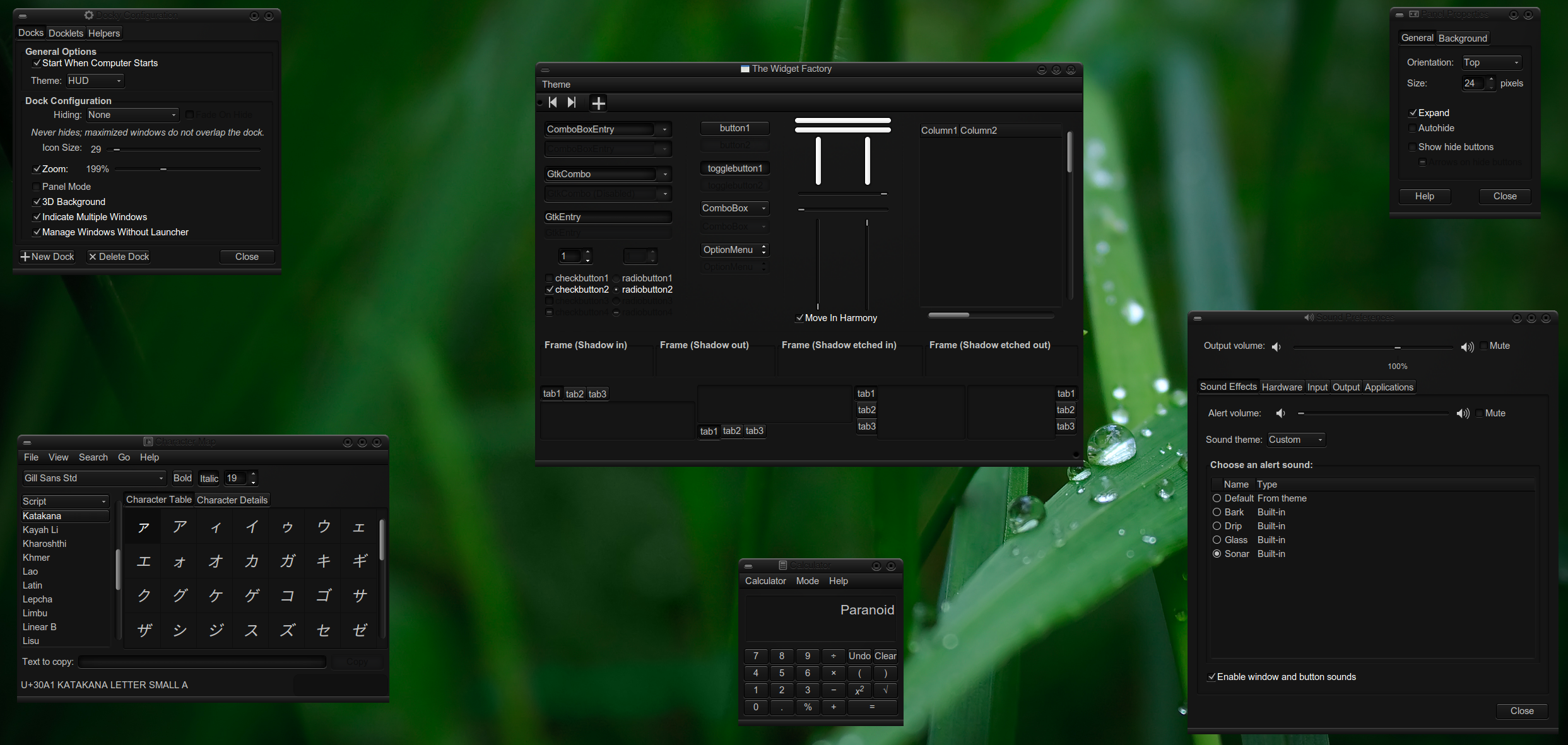Enable the Panel Mode checkbox
This screenshot has height=745, width=1568.
coord(37,187)
